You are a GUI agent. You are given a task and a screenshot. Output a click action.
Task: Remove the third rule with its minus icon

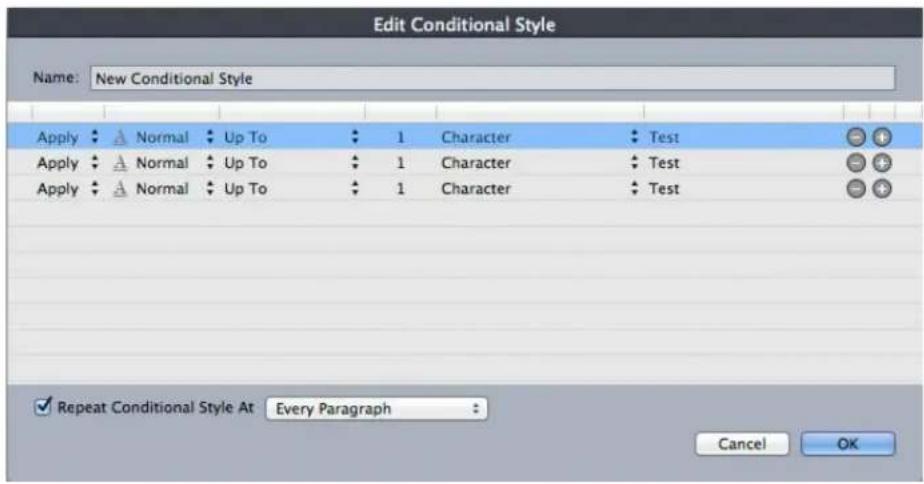(x=856, y=189)
